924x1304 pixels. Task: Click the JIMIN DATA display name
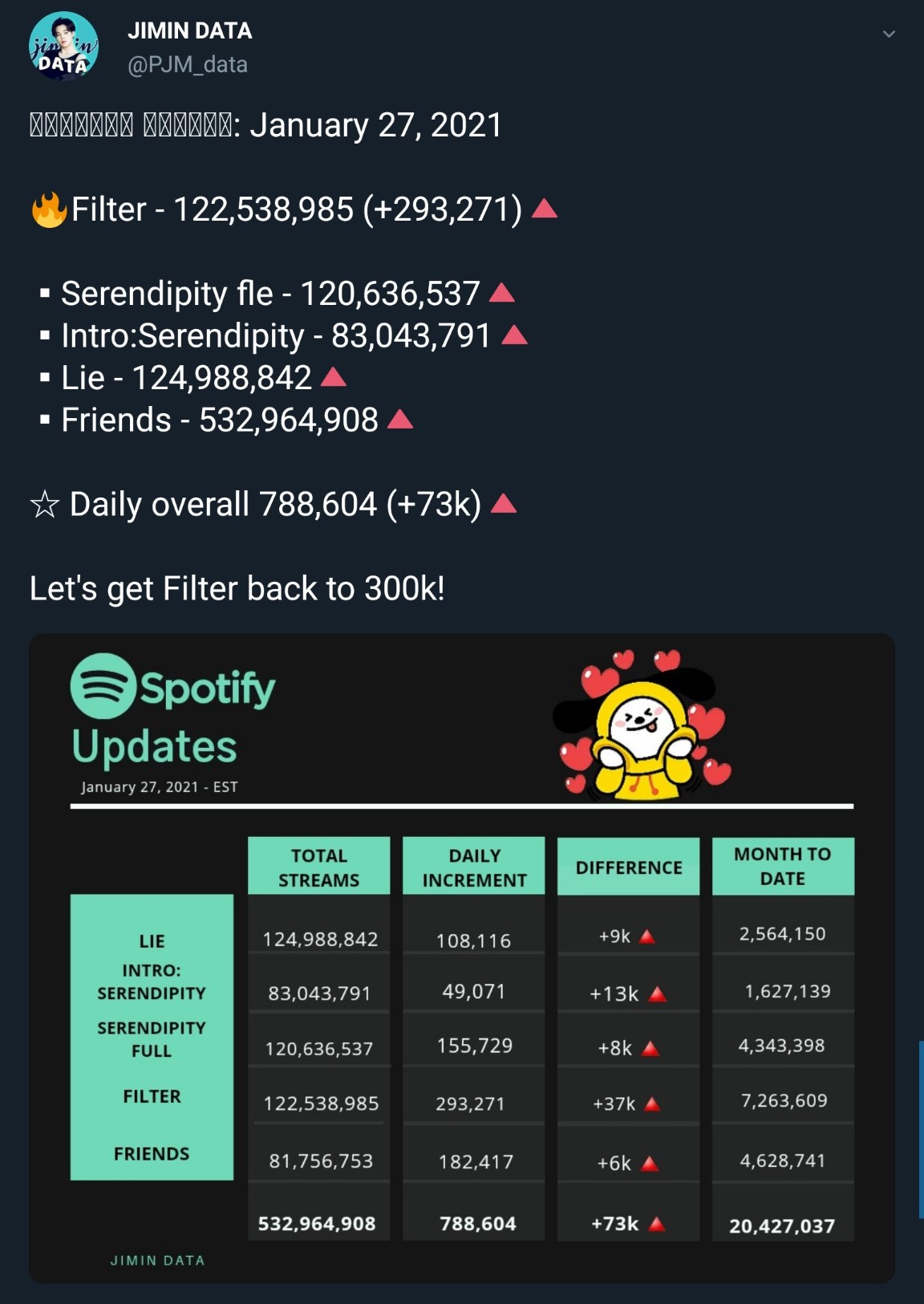point(189,30)
